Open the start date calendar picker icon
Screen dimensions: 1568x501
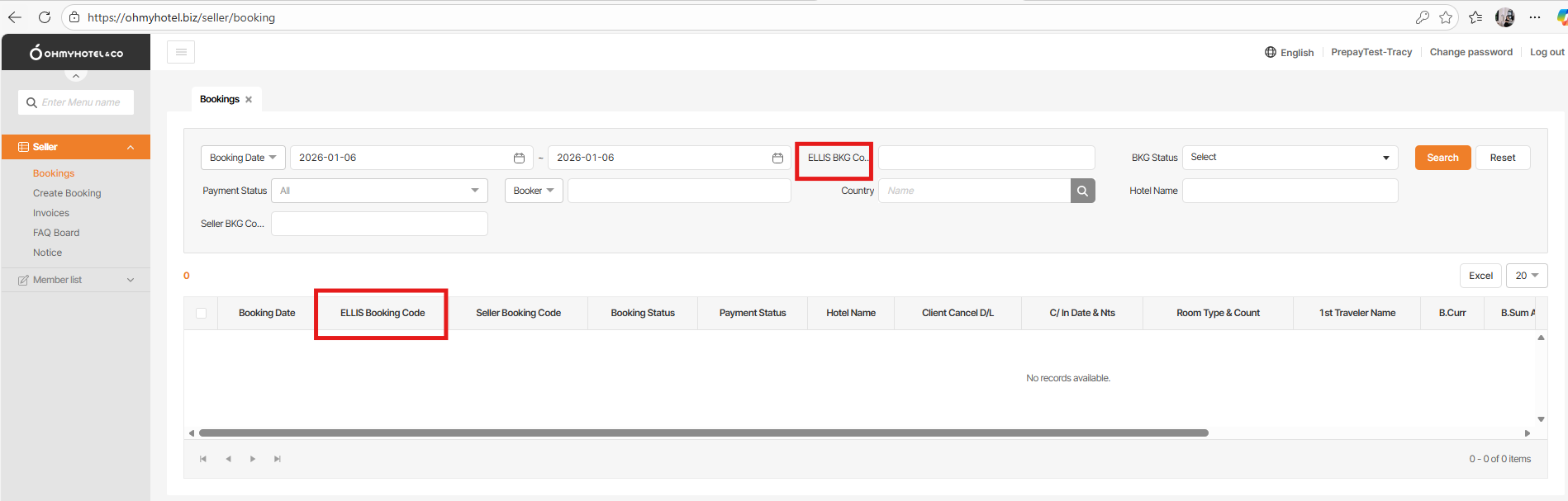tap(519, 158)
